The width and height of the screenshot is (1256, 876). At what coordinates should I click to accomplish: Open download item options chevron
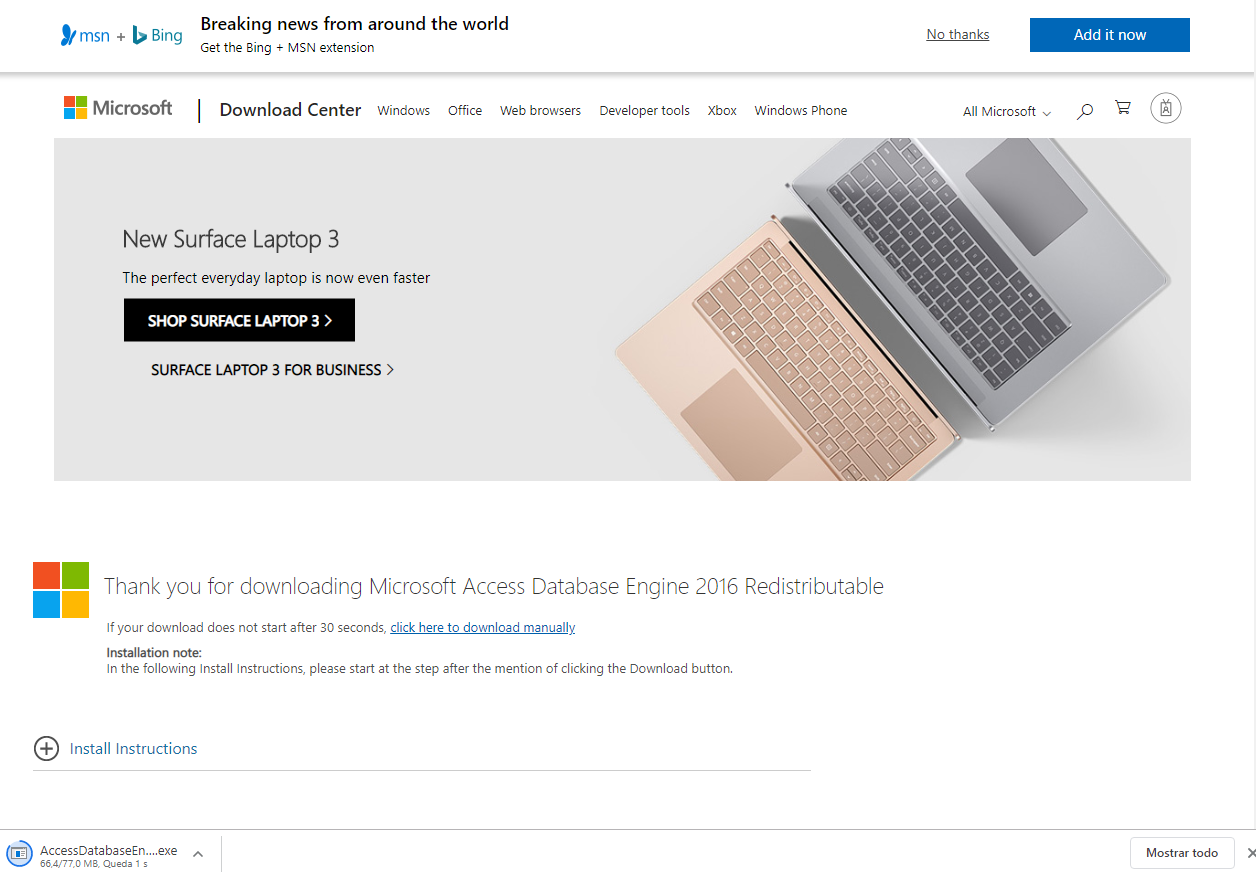[198, 854]
